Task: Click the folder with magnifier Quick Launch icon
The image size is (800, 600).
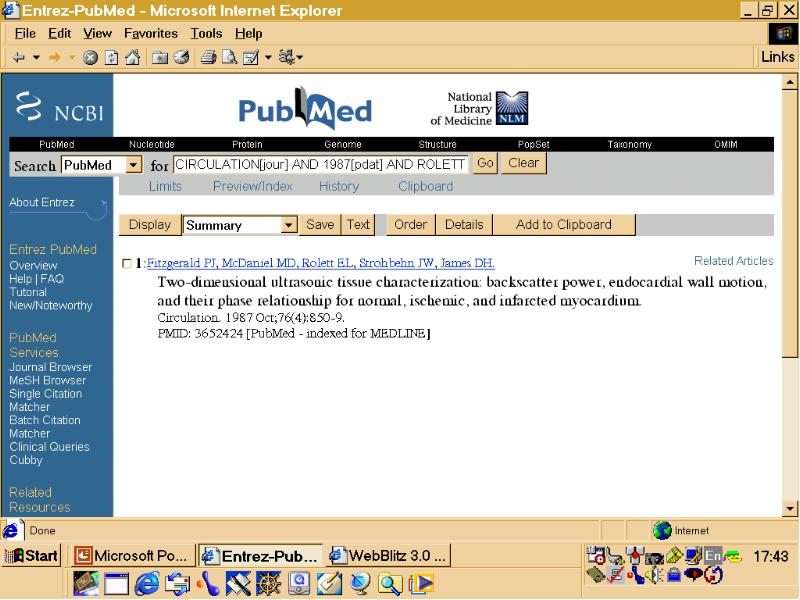Action: (x=390, y=584)
